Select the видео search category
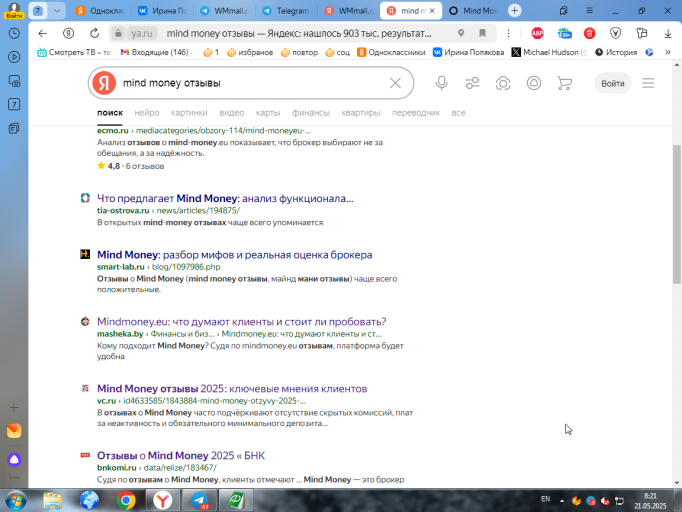Viewport: 682px width, 512px height. tap(231, 113)
